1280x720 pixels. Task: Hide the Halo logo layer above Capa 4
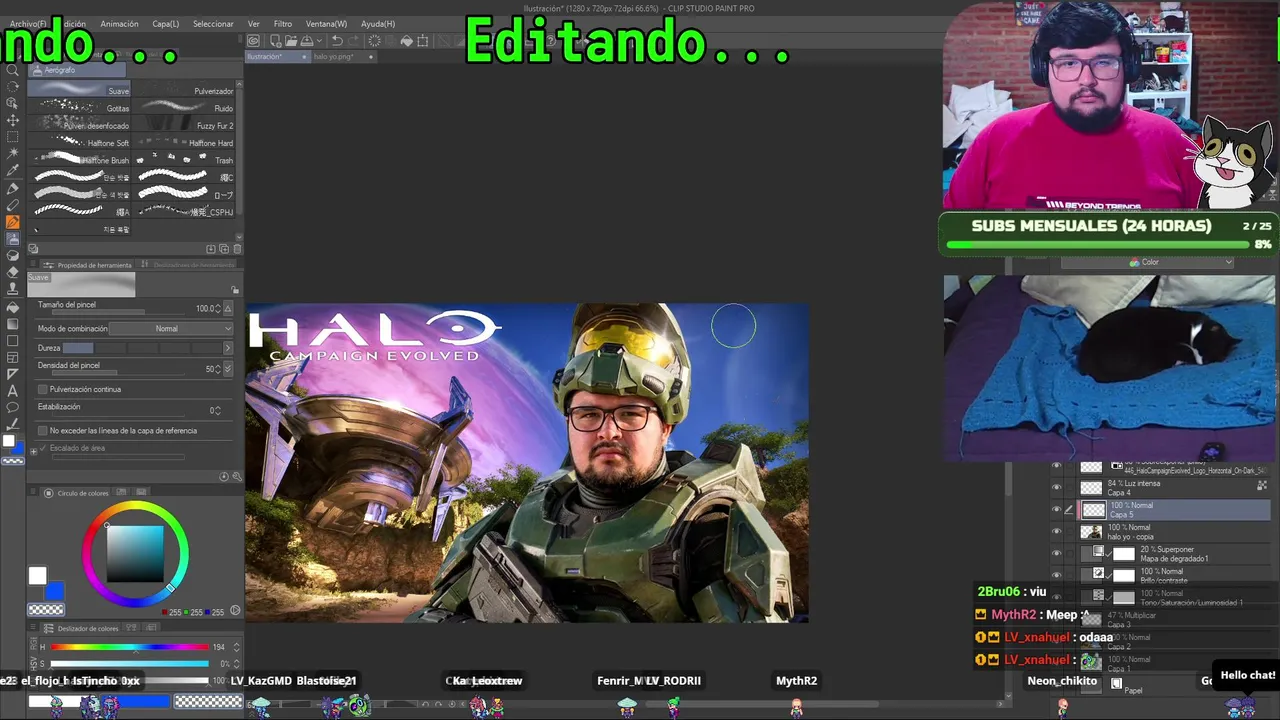click(1056, 466)
